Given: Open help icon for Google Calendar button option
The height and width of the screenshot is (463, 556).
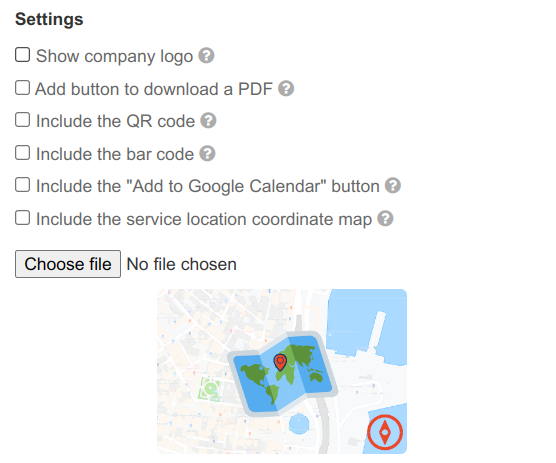Looking at the screenshot, I should pos(393,185).
